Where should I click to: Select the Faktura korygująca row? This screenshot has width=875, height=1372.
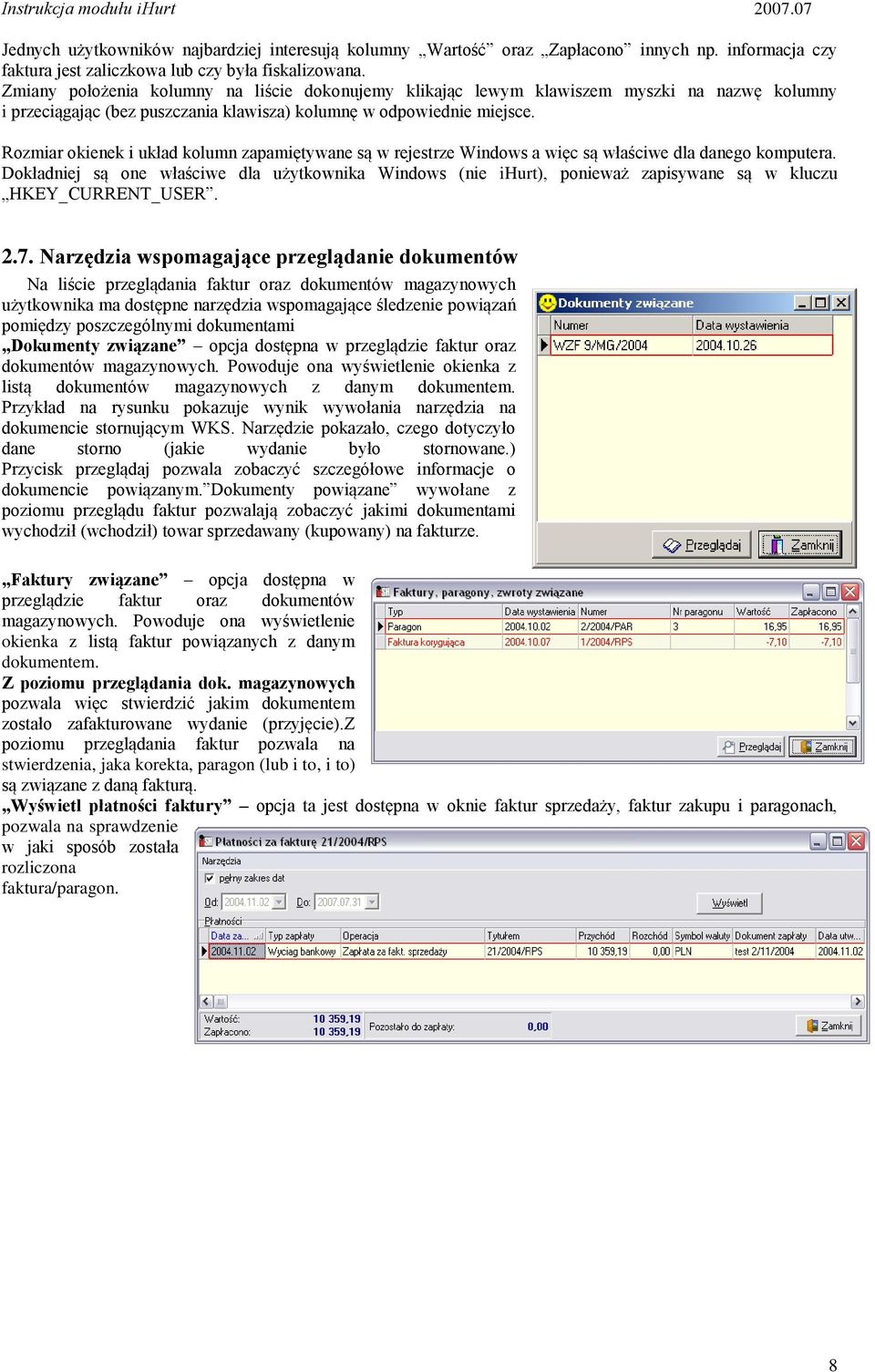click(x=614, y=642)
